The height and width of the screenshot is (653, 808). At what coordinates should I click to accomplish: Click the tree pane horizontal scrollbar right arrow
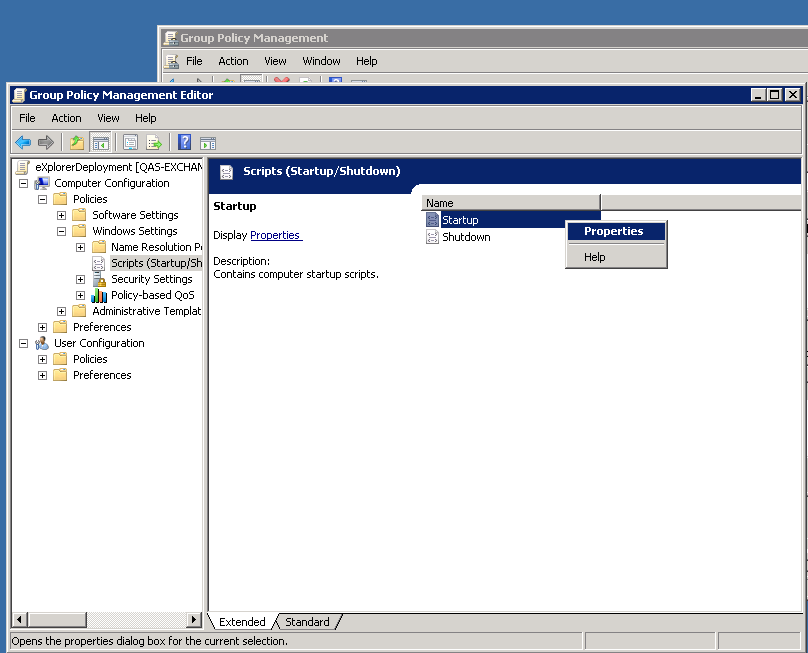[x=194, y=620]
